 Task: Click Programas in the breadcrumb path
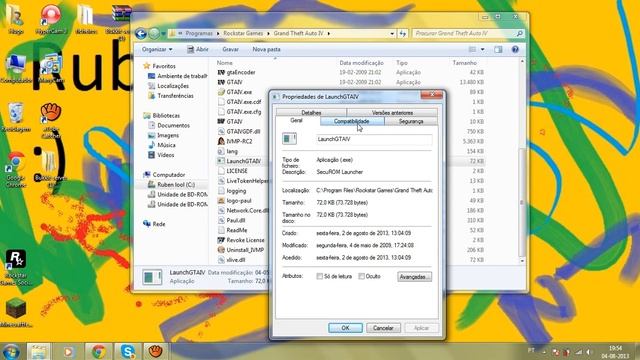coord(199,33)
